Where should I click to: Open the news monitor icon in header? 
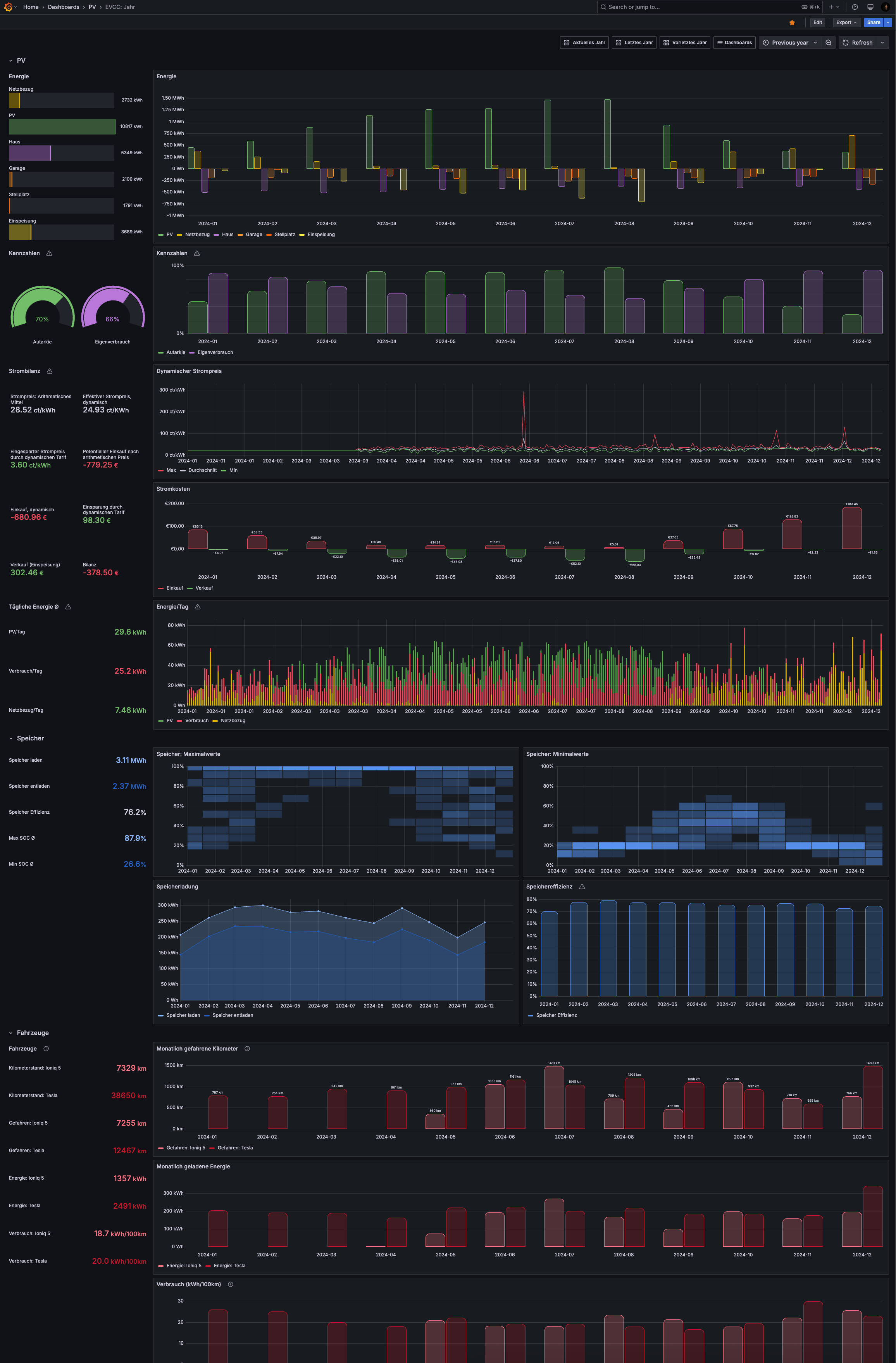tap(870, 7)
